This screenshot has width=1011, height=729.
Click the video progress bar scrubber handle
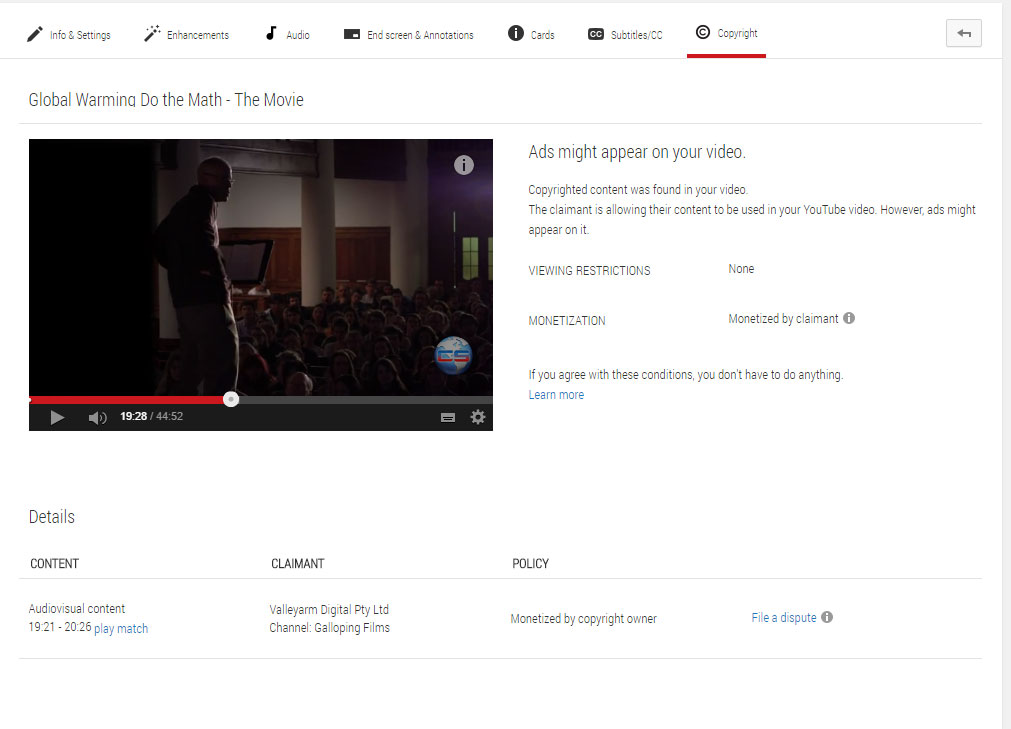(x=231, y=399)
